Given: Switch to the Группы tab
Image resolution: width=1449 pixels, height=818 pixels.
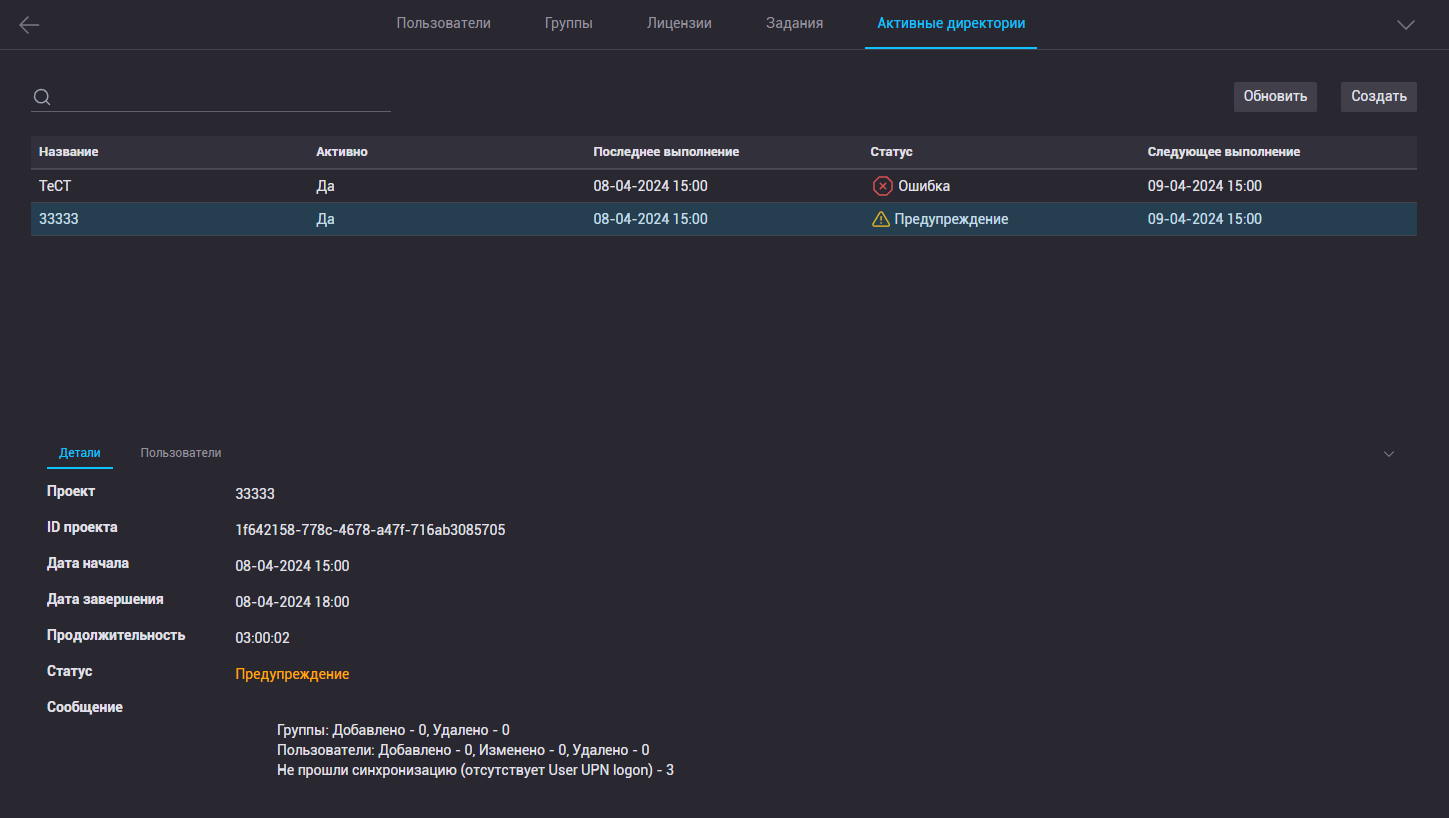Looking at the screenshot, I should pos(569,23).
